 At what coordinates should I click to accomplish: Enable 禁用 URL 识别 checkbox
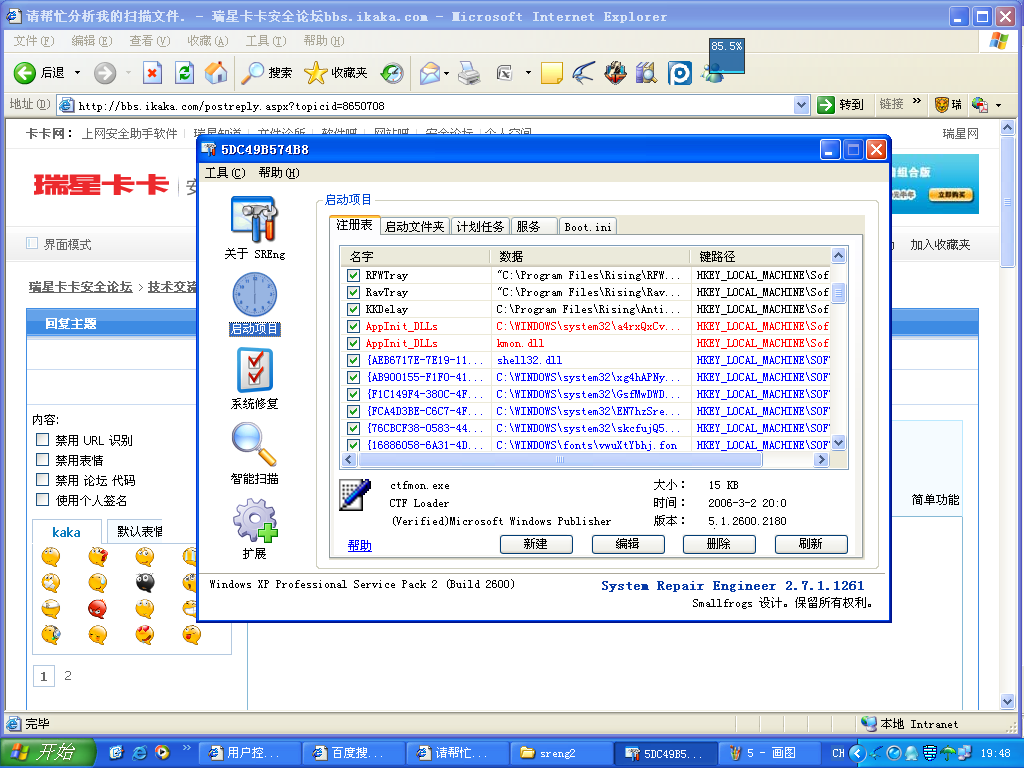point(42,440)
